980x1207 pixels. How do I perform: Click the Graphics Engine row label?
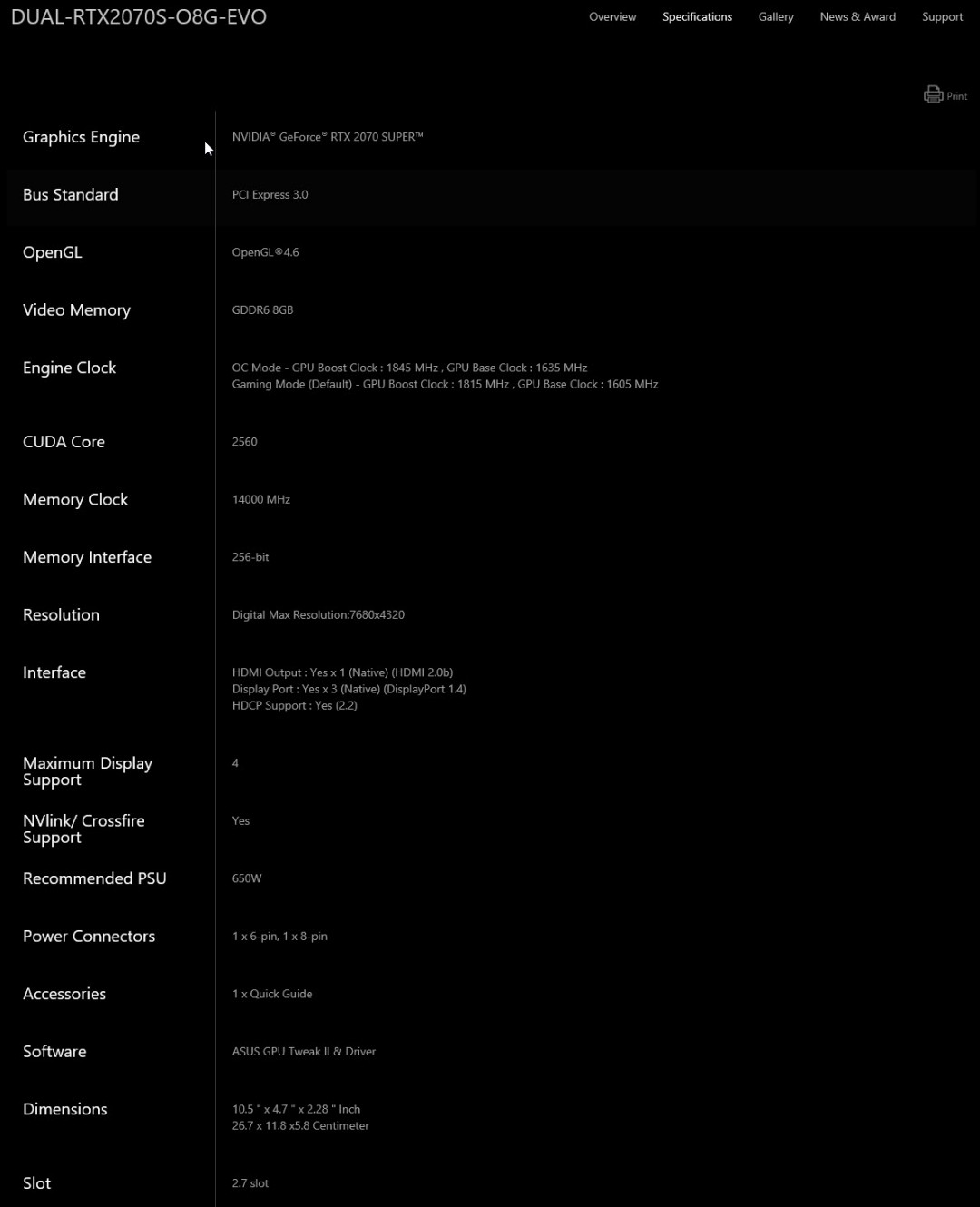81,137
